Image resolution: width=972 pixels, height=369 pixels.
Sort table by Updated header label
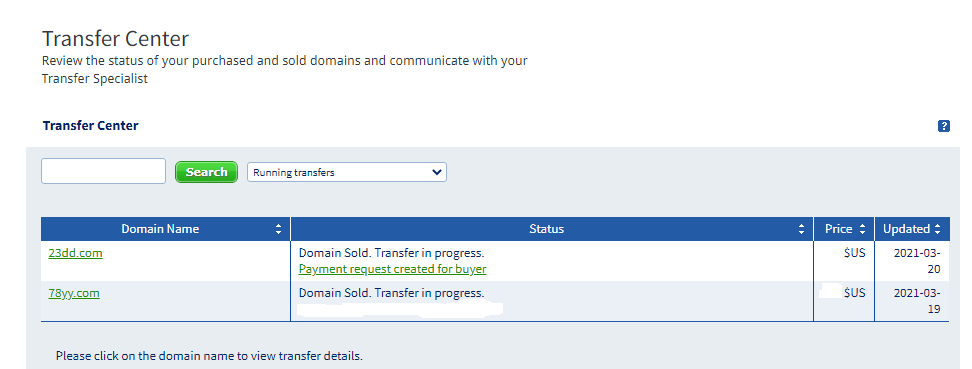click(906, 229)
